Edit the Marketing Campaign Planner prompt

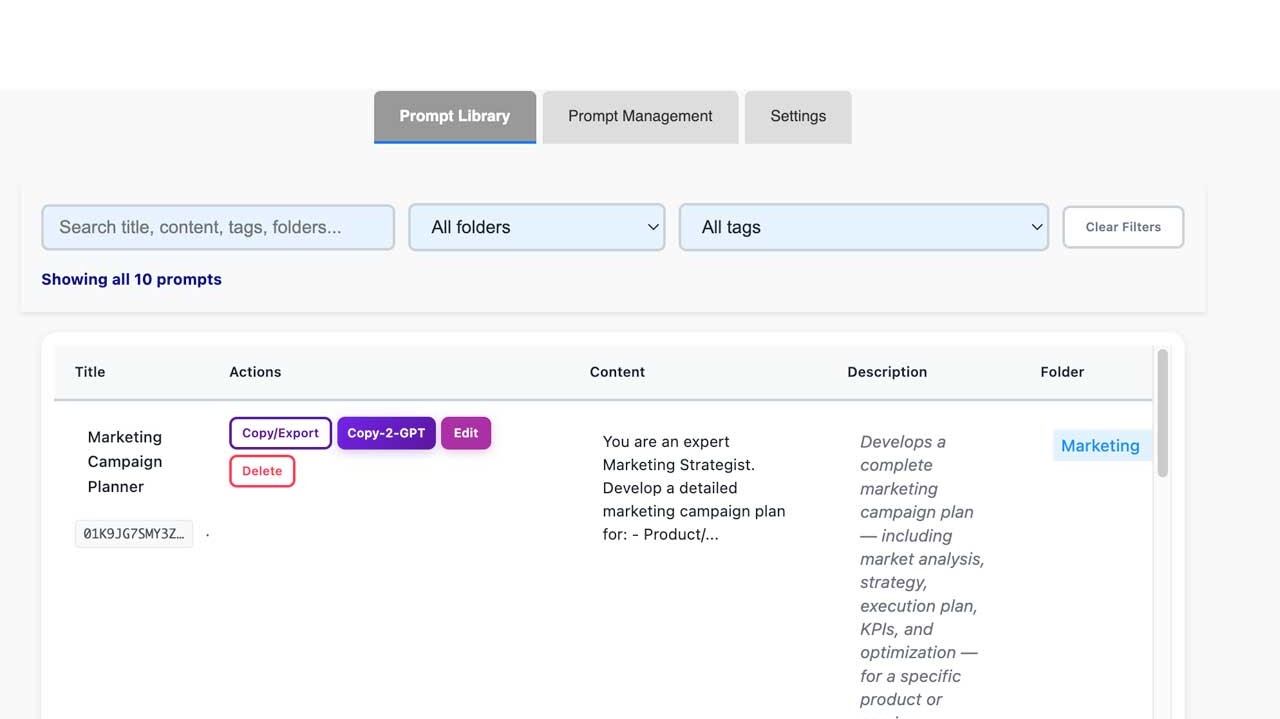tap(466, 433)
